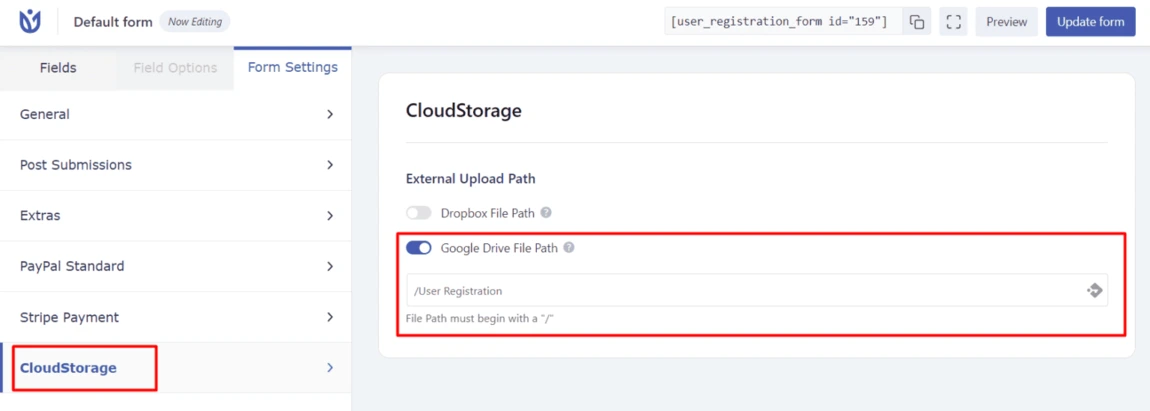Click the CloudStorage panel heading
The height and width of the screenshot is (411, 1150).
(x=464, y=111)
